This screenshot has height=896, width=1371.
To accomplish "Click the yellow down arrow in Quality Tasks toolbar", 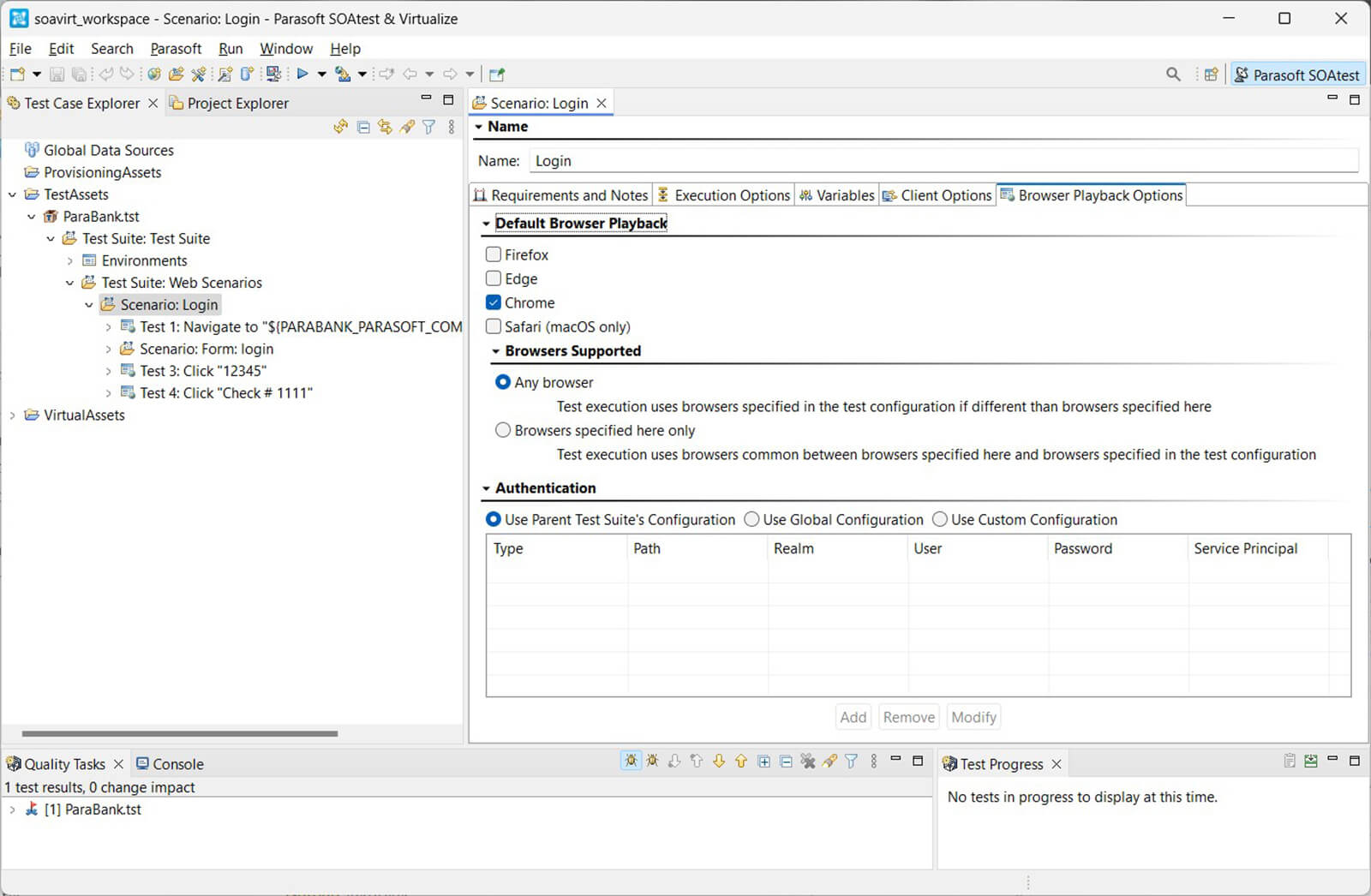I will point(718,761).
